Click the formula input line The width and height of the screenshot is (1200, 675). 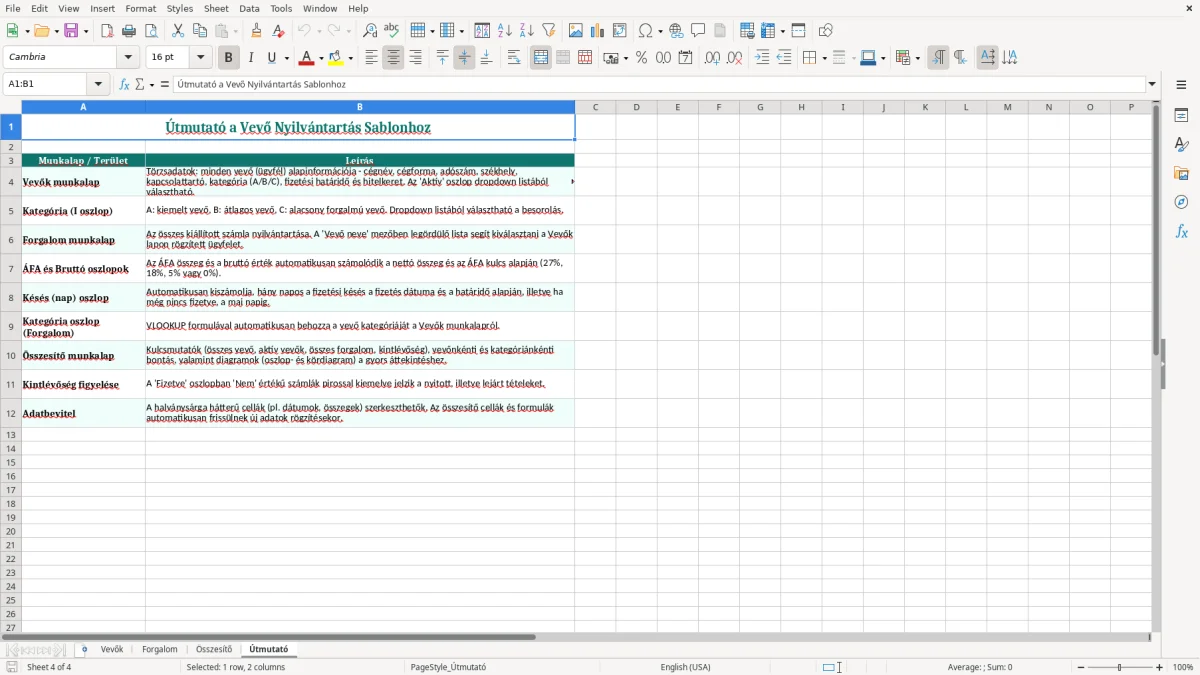[659, 84]
